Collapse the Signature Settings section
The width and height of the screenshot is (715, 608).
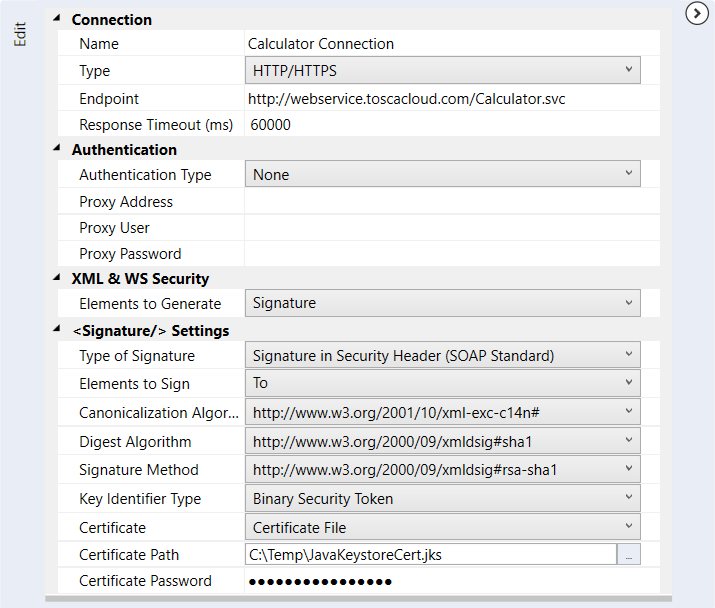coord(56,330)
